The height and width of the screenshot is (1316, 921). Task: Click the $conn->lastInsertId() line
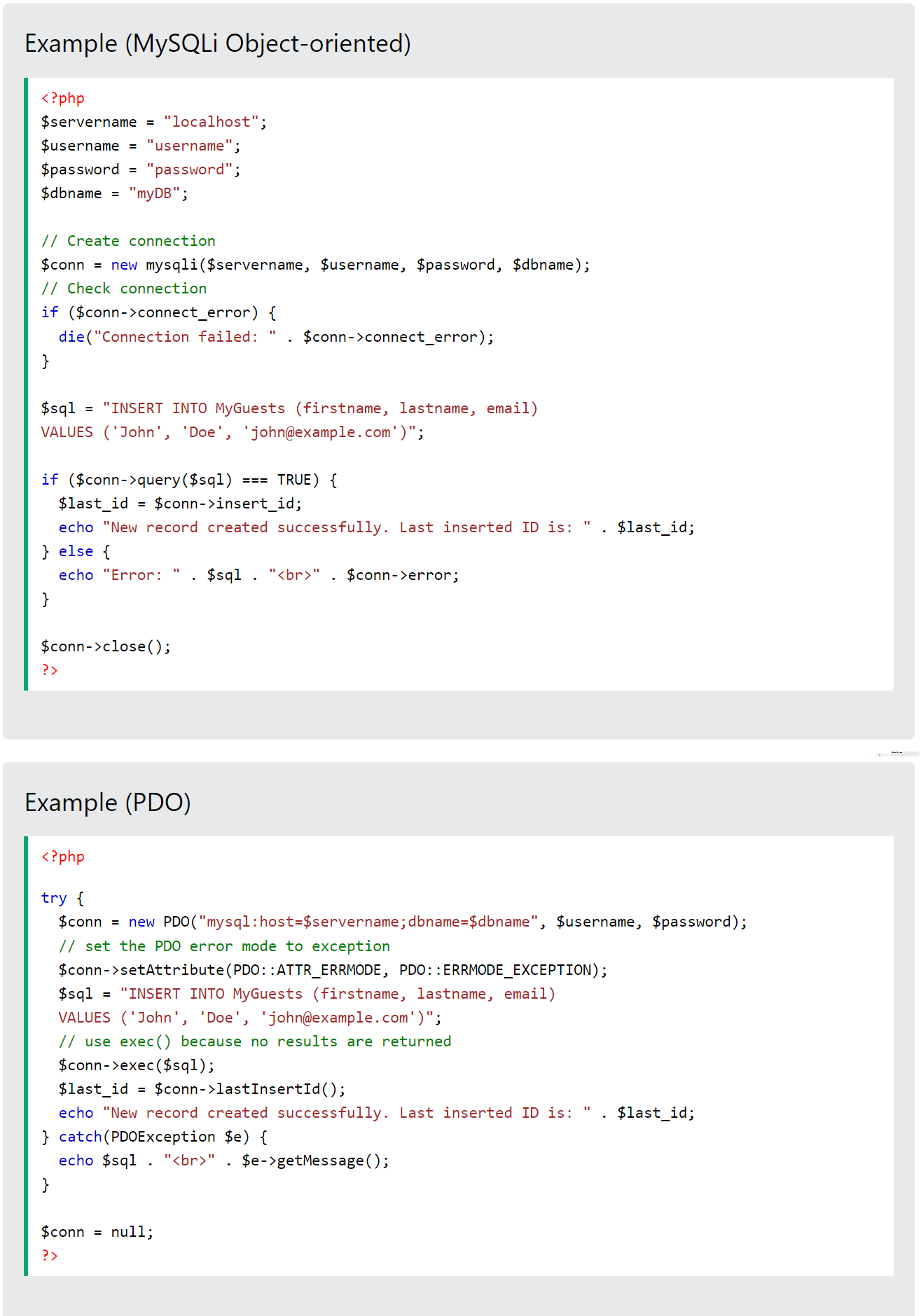point(202,1089)
